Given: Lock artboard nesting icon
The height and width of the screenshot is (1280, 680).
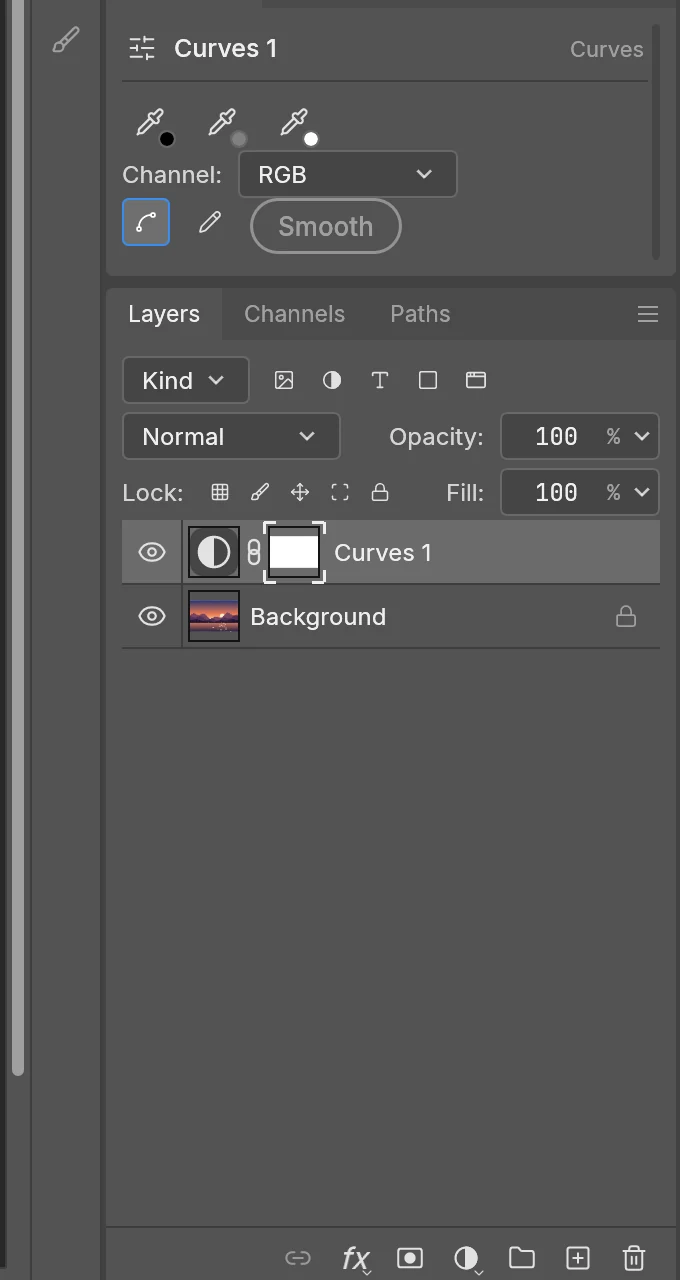Looking at the screenshot, I should click(340, 492).
